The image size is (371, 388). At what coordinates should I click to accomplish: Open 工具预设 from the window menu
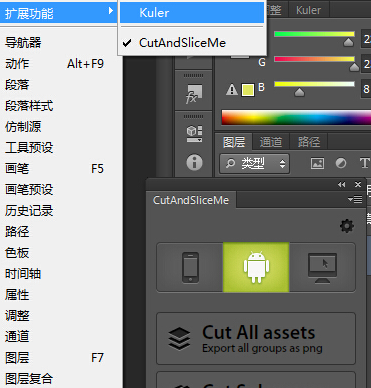[x=60, y=148]
